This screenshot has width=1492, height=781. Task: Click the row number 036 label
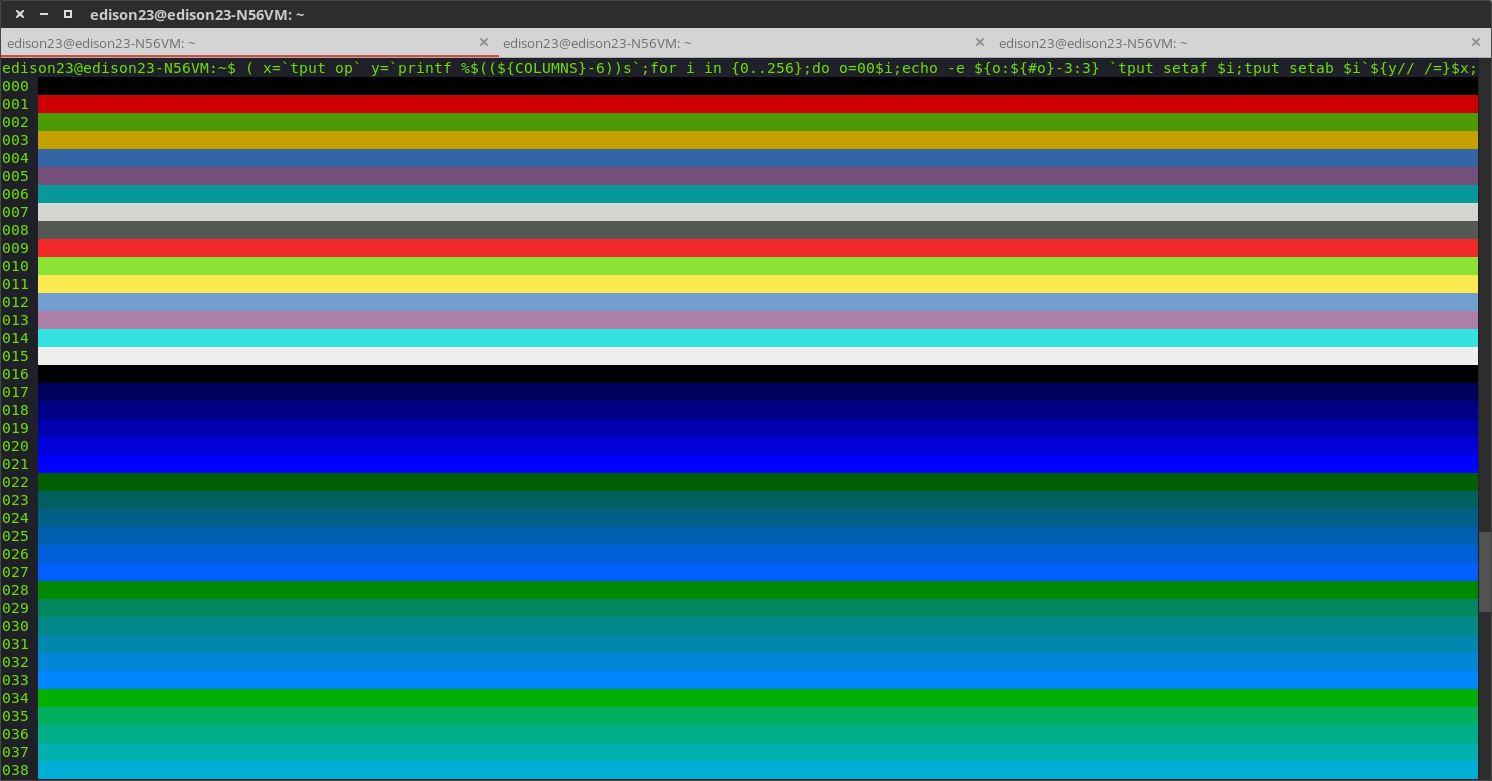pos(16,734)
